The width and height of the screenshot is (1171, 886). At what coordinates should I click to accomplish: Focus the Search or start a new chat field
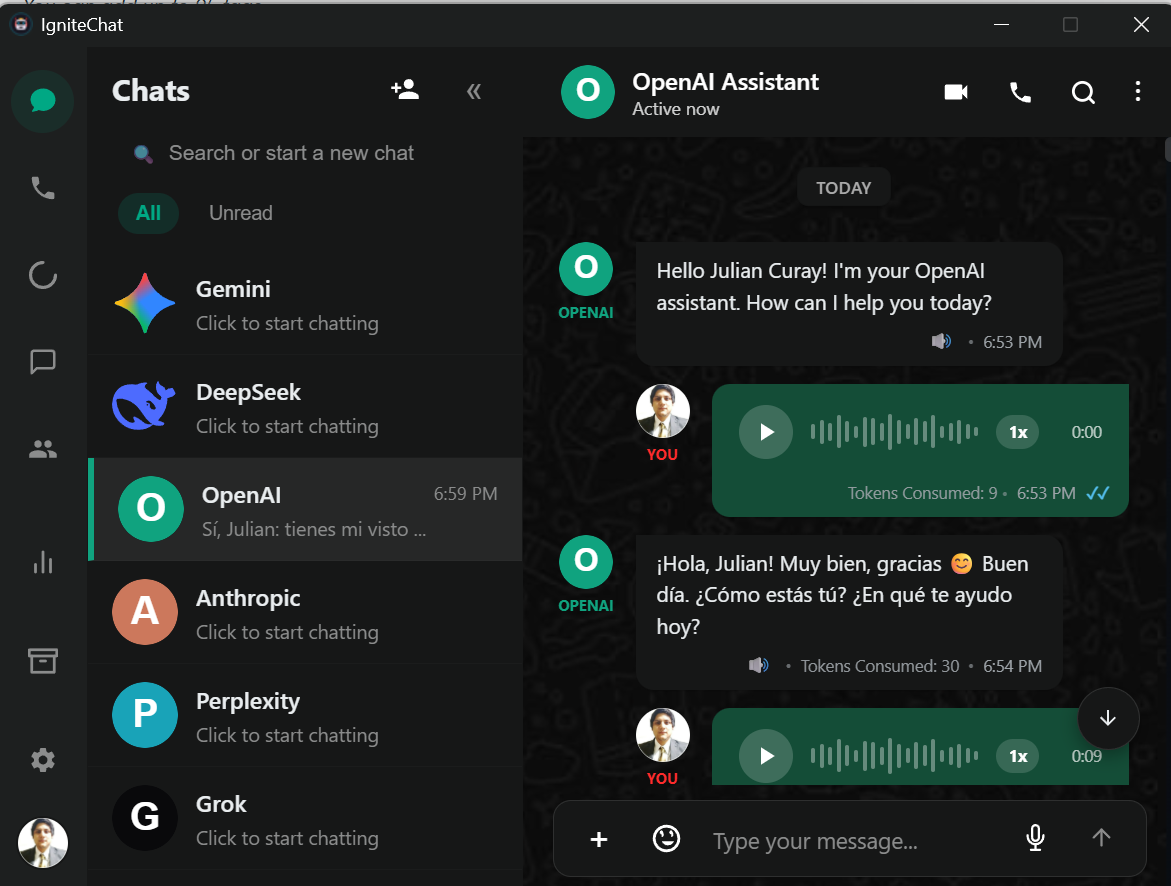[x=306, y=153]
